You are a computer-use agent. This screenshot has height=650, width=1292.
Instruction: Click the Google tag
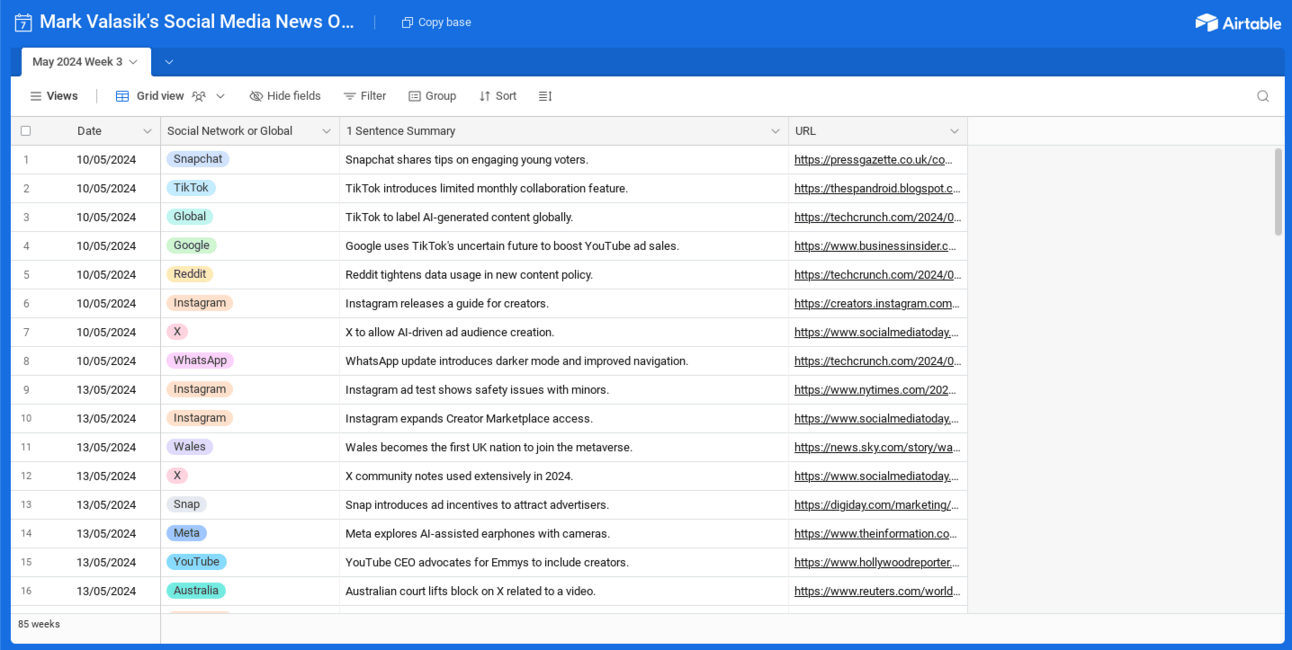click(192, 246)
